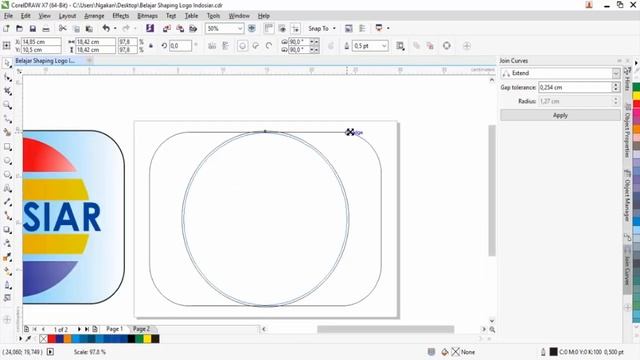Select the Ellipse tool
This screenshot has width=640, height=360.
coord(7,160)
